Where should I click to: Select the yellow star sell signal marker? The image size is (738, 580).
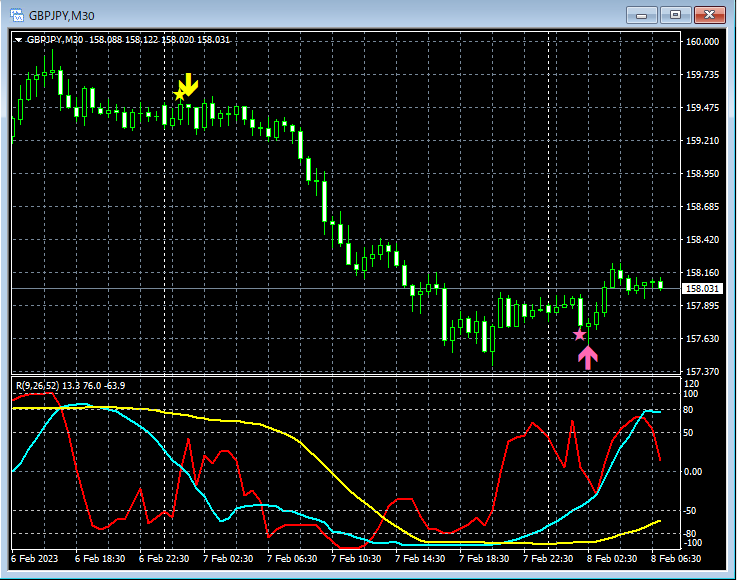[179, 95]
